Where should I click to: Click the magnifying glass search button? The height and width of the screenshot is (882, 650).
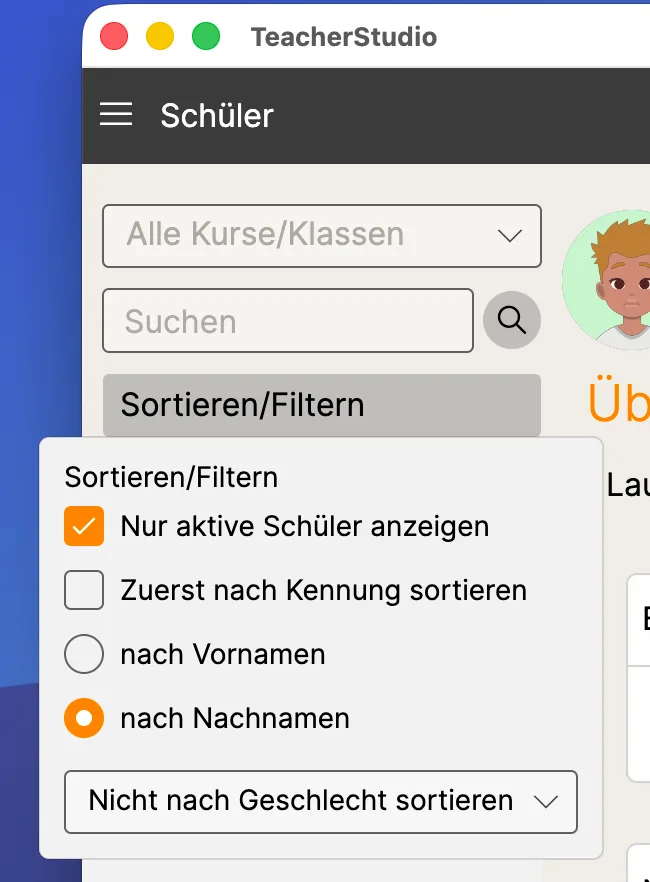coord(512,320)
